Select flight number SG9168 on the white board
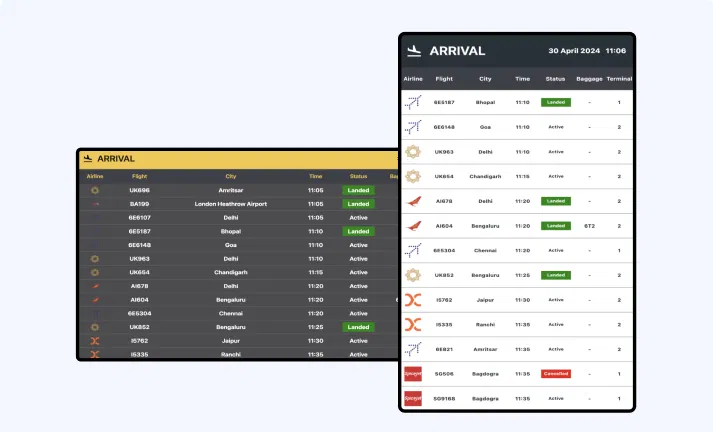The image size is (713, 432). point(444,399)
